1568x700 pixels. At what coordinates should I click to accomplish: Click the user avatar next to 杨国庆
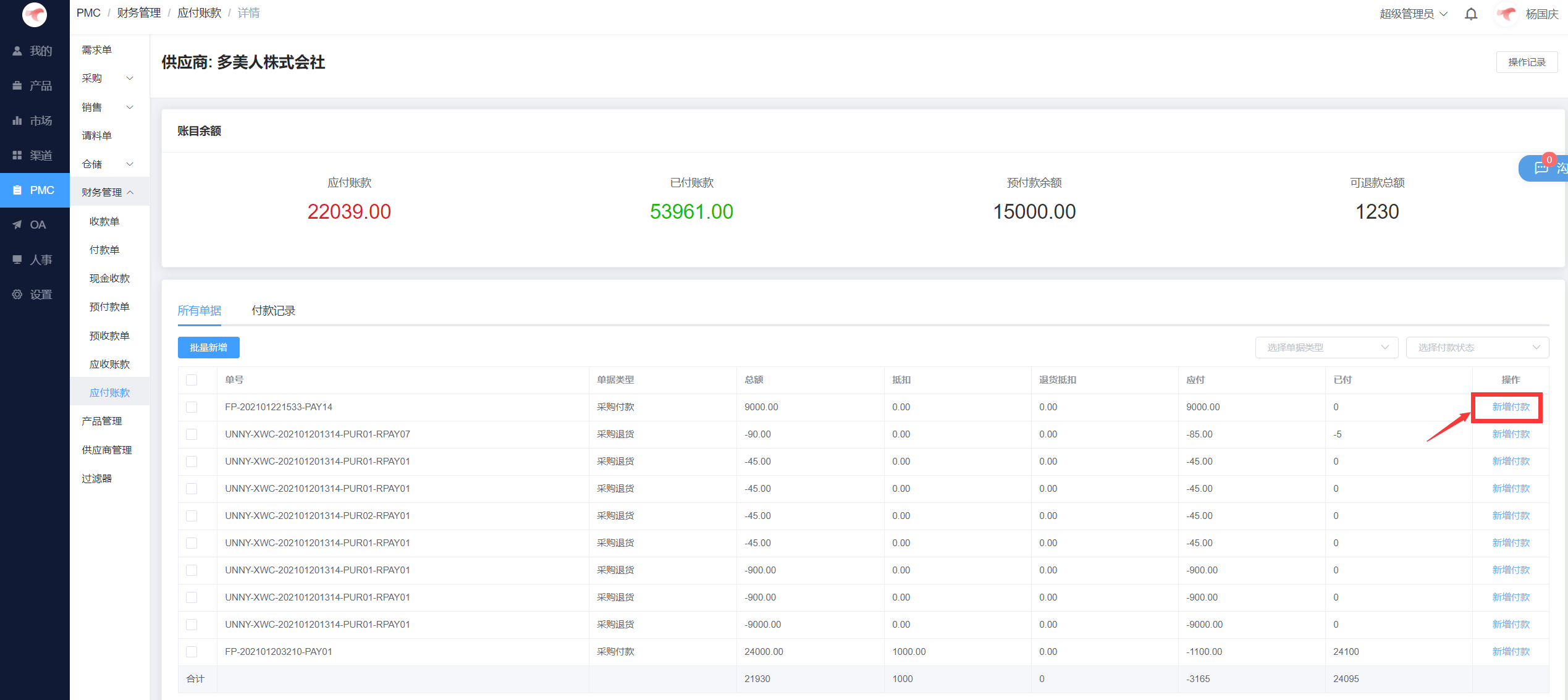(1507, 14)
